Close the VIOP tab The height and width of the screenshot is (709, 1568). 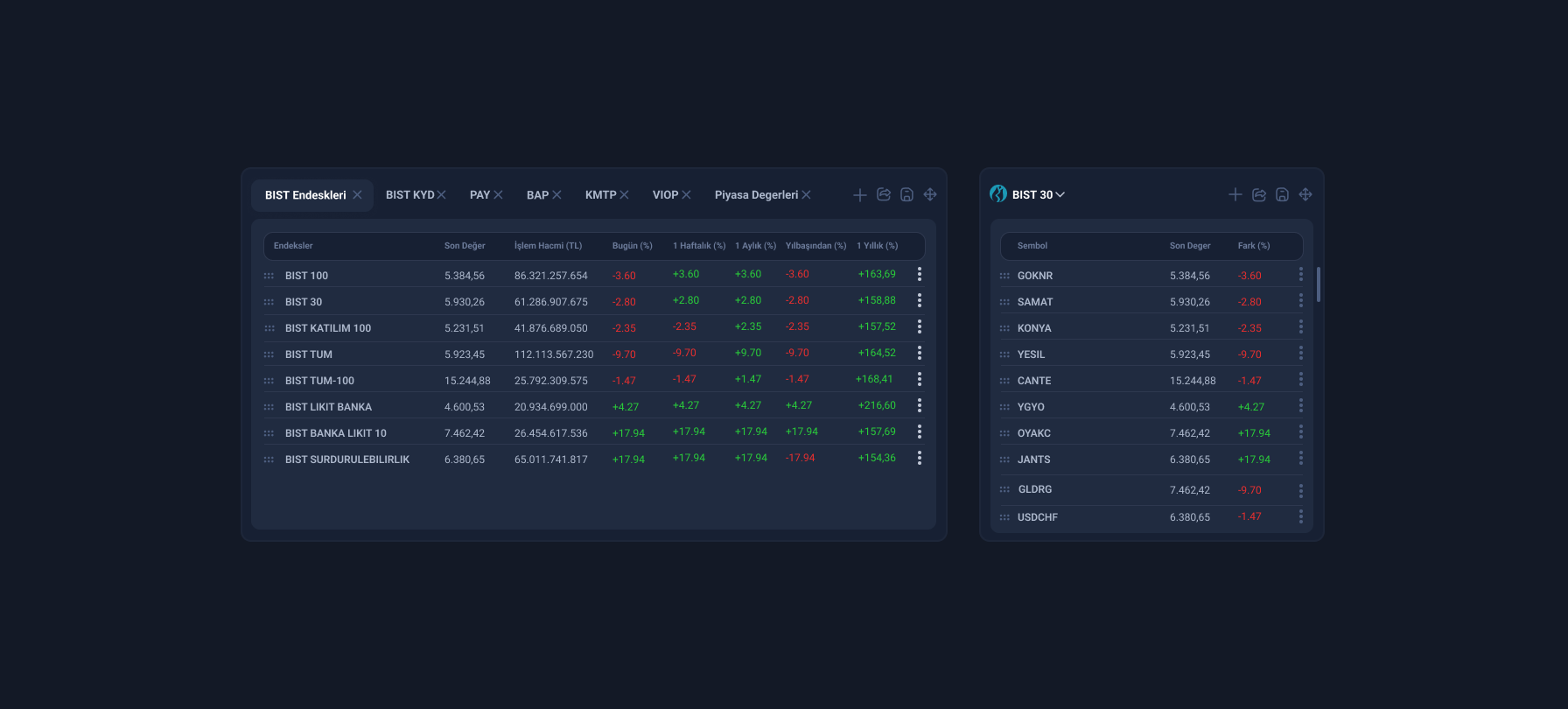click(687, 195)
